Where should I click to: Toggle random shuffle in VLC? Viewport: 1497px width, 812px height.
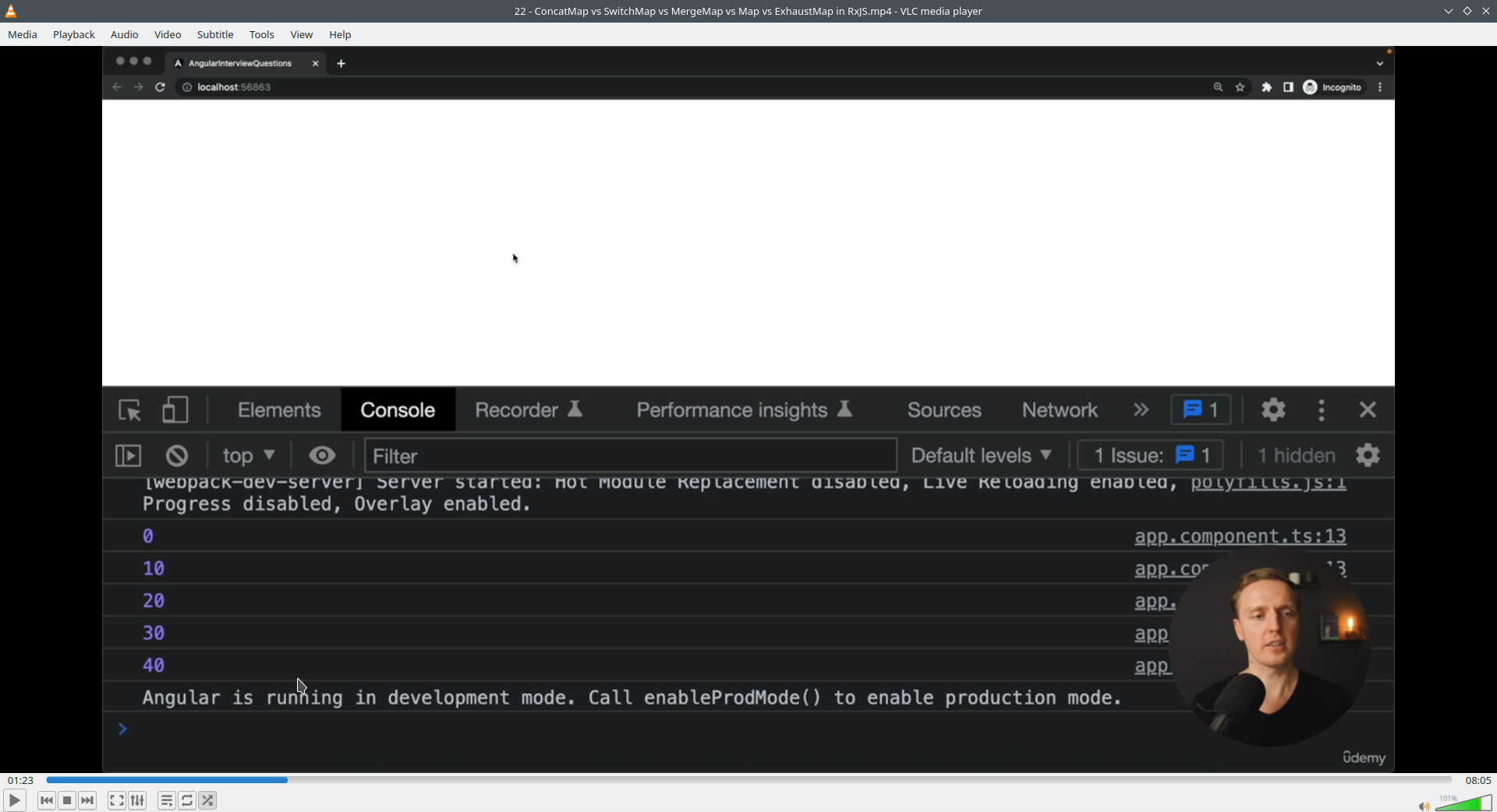point(207,800)
